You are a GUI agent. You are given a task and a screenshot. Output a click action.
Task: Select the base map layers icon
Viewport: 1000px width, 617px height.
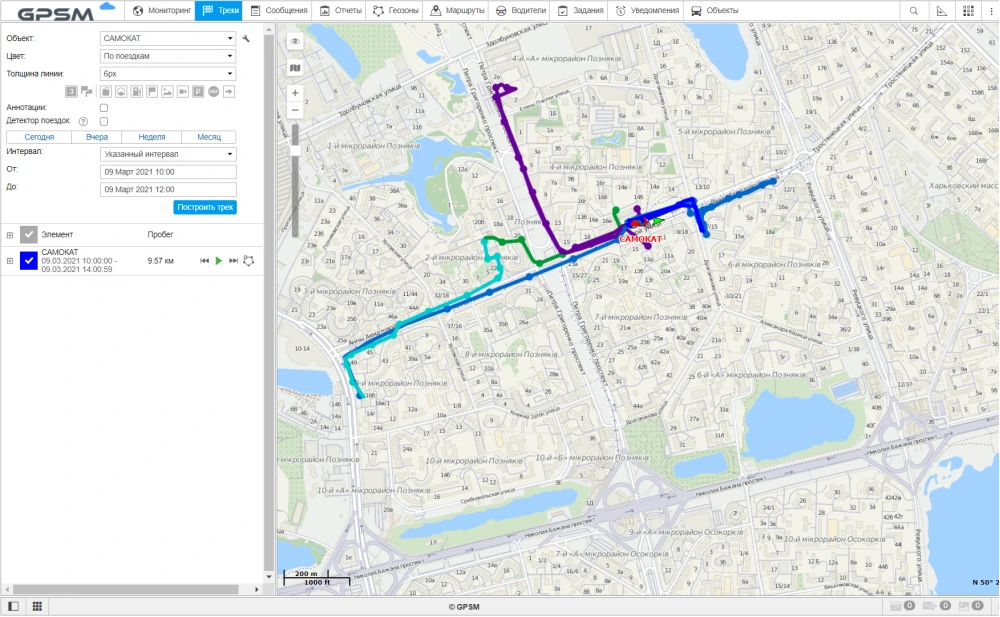(295, 68)
